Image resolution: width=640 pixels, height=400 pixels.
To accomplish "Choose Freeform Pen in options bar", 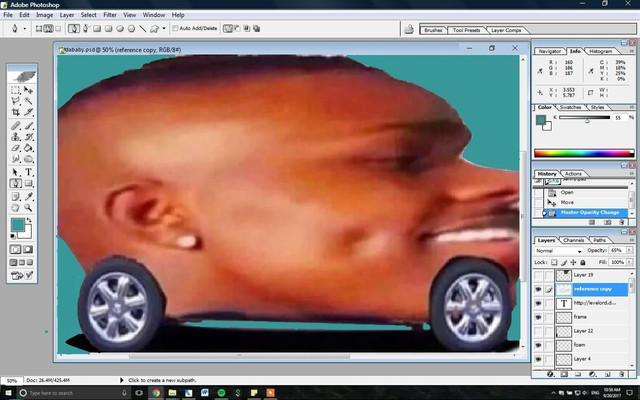I will pyautogui.click(x=86, y=29).
